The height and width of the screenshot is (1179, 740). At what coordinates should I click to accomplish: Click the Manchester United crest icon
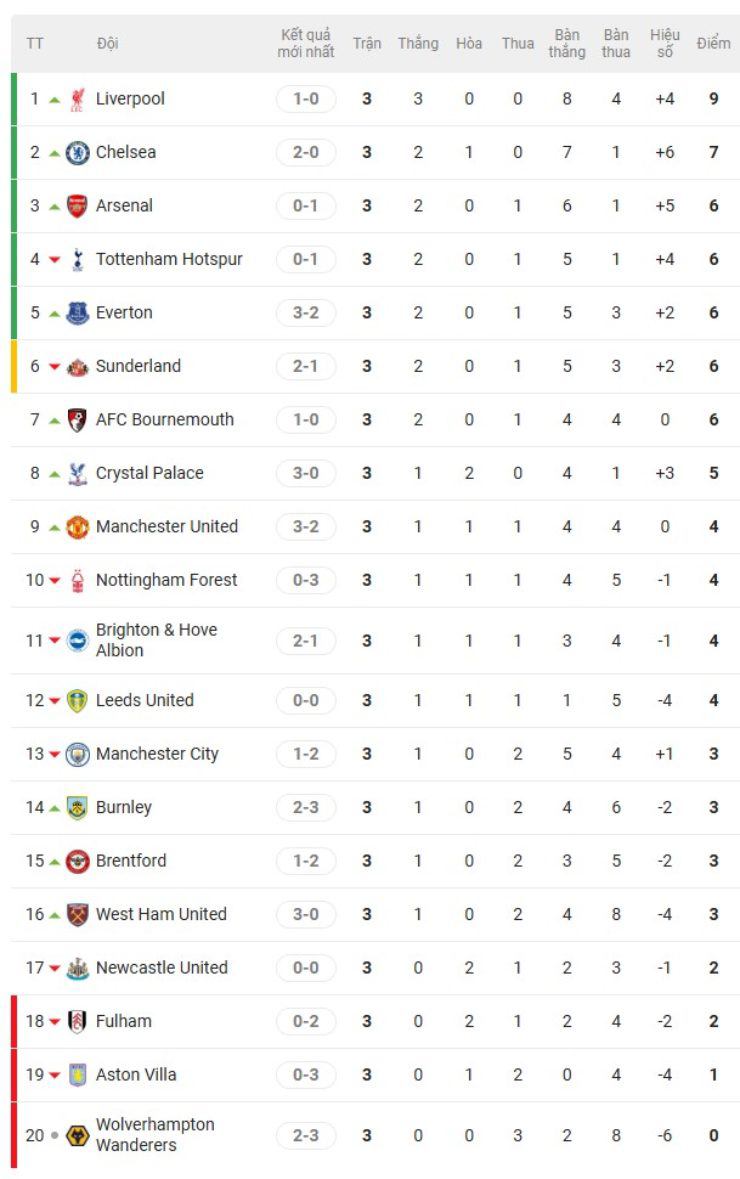pyautogui.click(x=77, y=527)
